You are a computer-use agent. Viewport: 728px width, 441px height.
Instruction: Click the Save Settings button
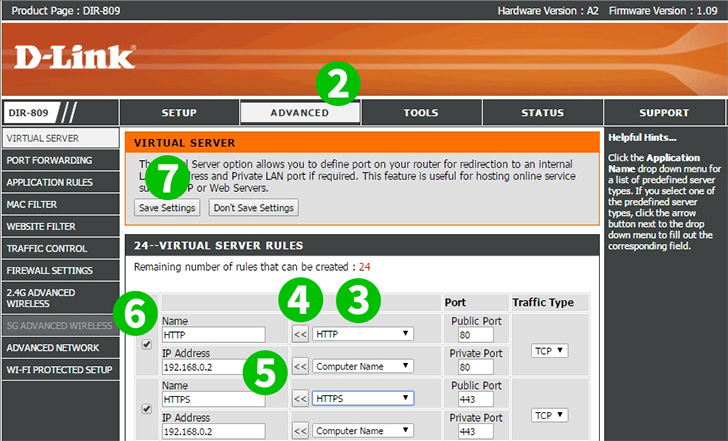click(167, 208)
